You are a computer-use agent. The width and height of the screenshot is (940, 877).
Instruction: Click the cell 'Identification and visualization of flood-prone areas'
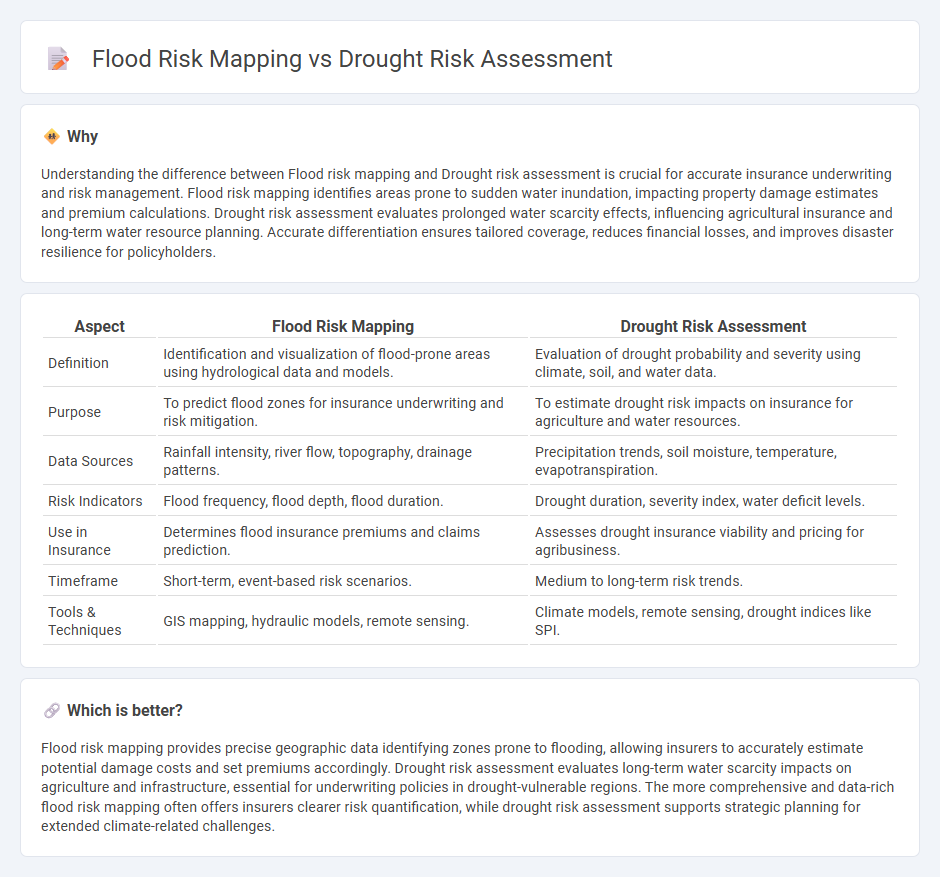343,363
